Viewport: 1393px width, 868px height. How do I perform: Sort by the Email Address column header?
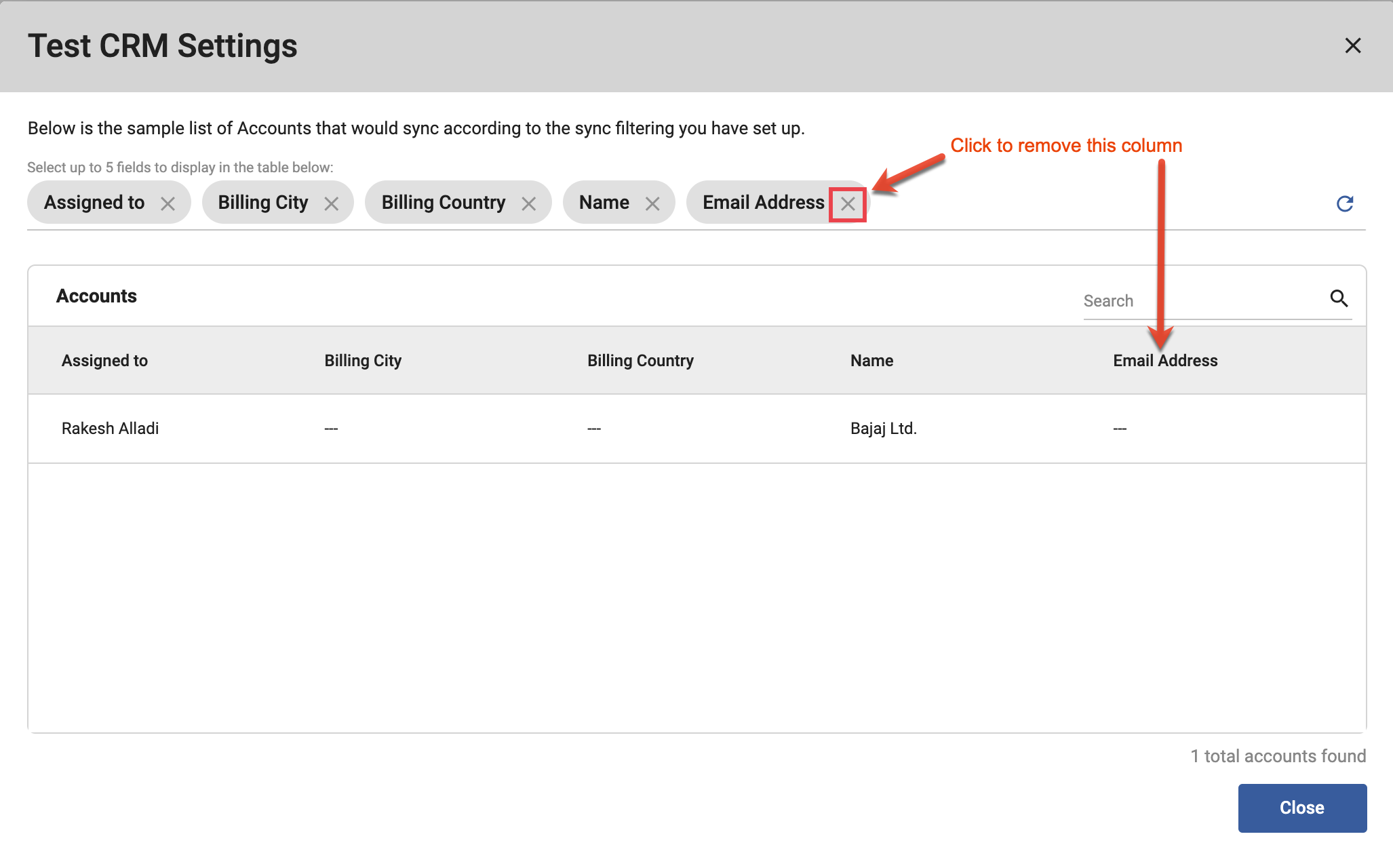pos(1164,360)
